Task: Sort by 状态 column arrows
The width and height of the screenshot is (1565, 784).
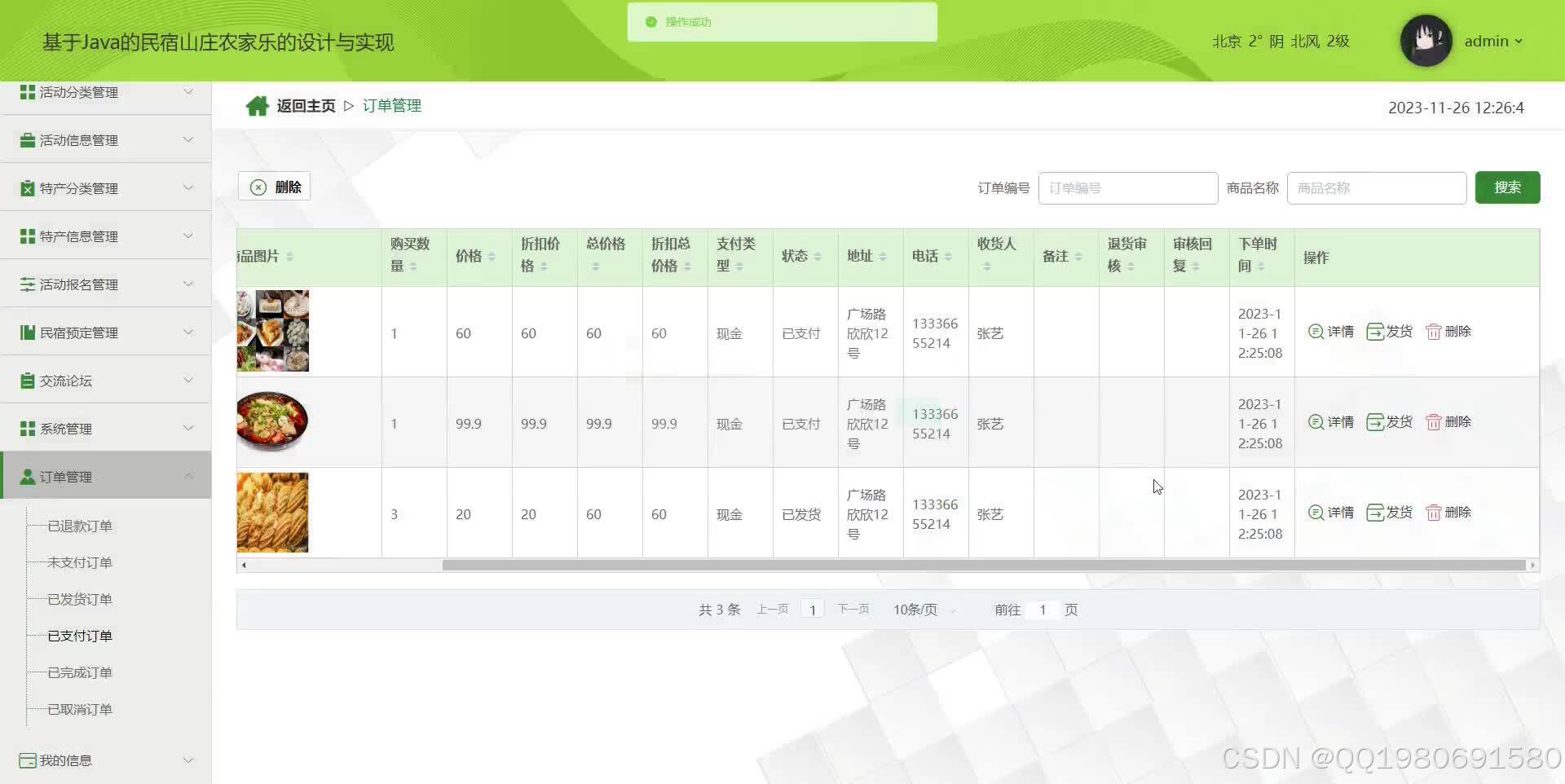Action: pos(818,257)
